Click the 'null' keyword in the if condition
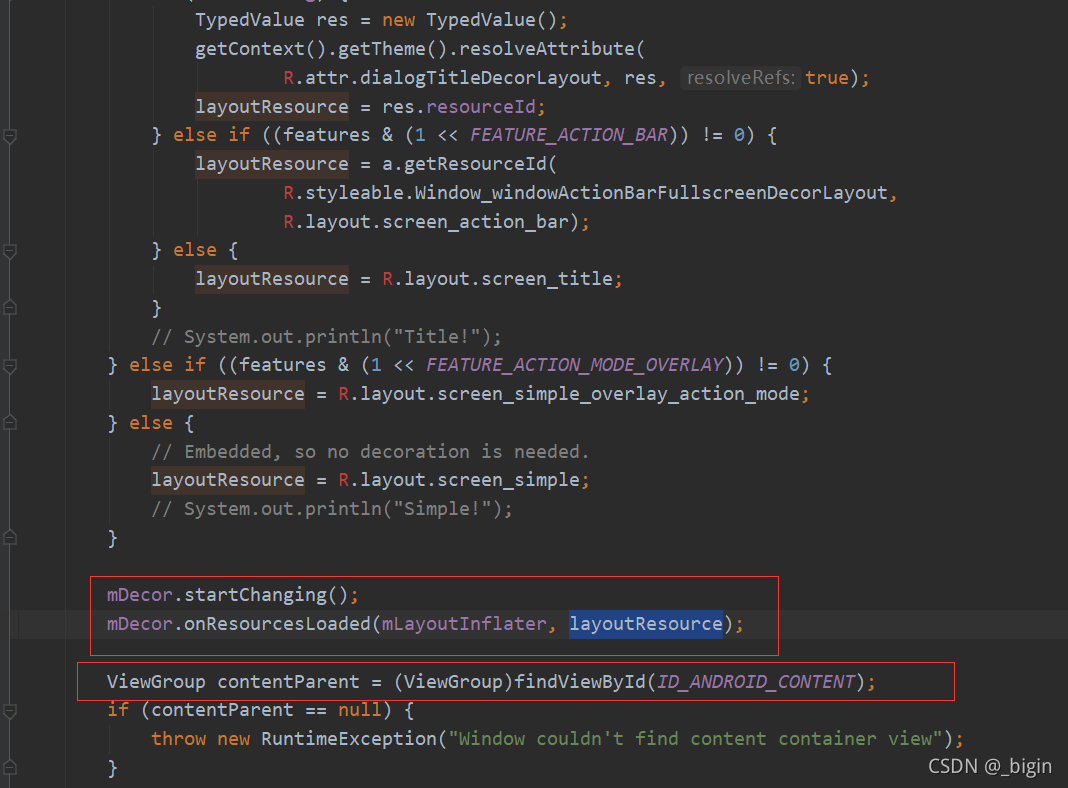Screen dimensions: 1068x788 [360, 710]
